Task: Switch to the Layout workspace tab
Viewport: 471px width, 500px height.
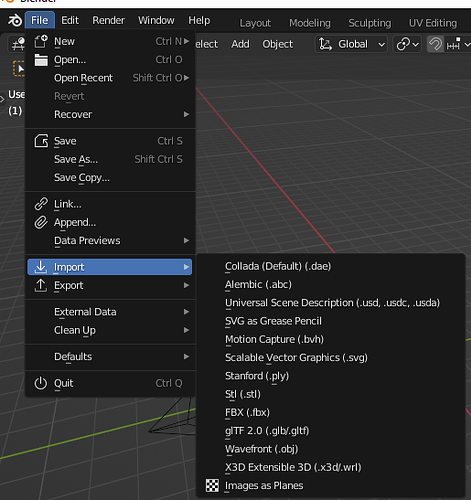Action: 255,23
